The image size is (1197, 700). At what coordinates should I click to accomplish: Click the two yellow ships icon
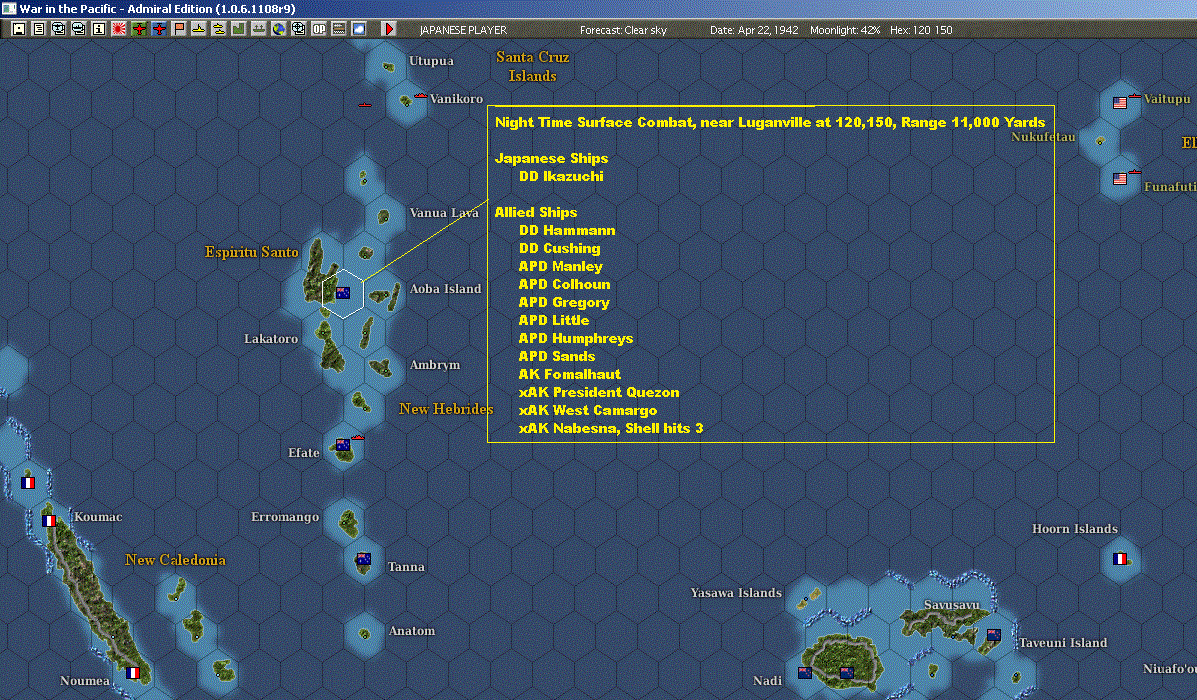218,29
